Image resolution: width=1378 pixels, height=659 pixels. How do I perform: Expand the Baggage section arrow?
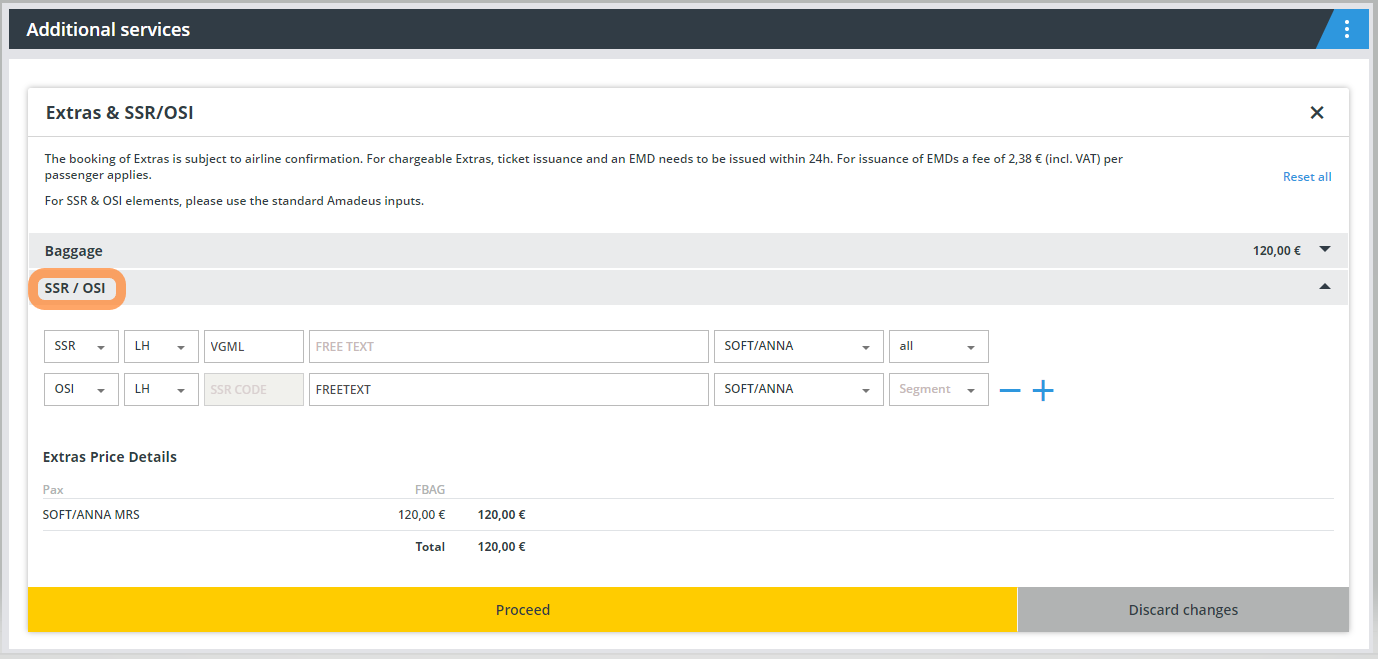(x=1325, y=250)
